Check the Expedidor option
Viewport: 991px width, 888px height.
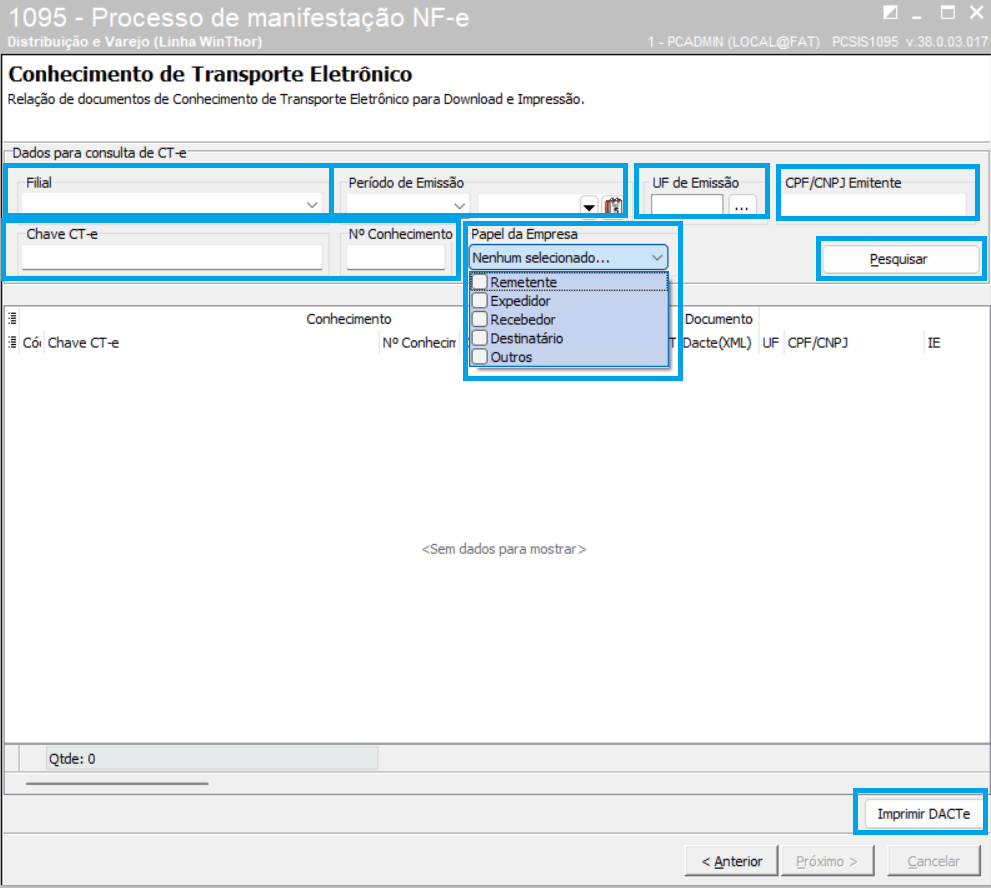[480, 300]
